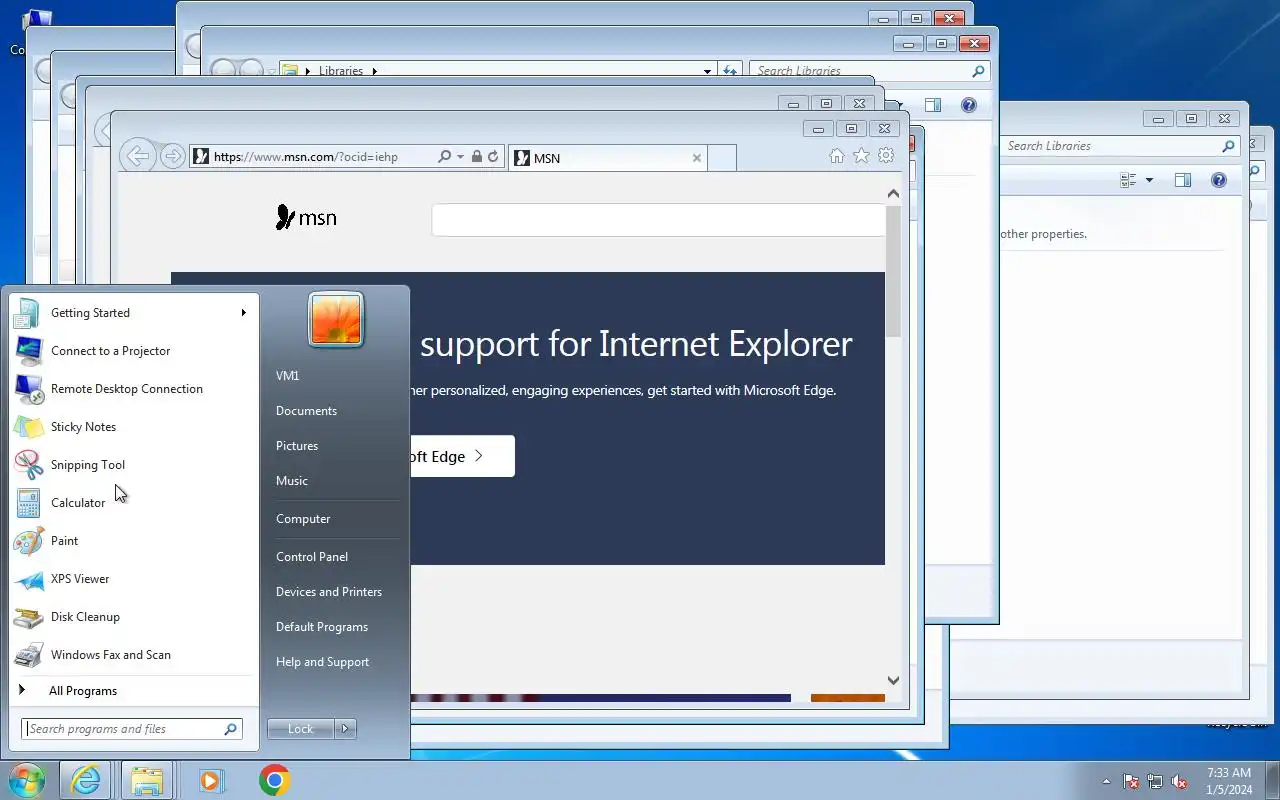The width and height of the screenshot is (1280, 800).
Task: Click the Internet Explorer Forward button
Action: pos(173,156)
